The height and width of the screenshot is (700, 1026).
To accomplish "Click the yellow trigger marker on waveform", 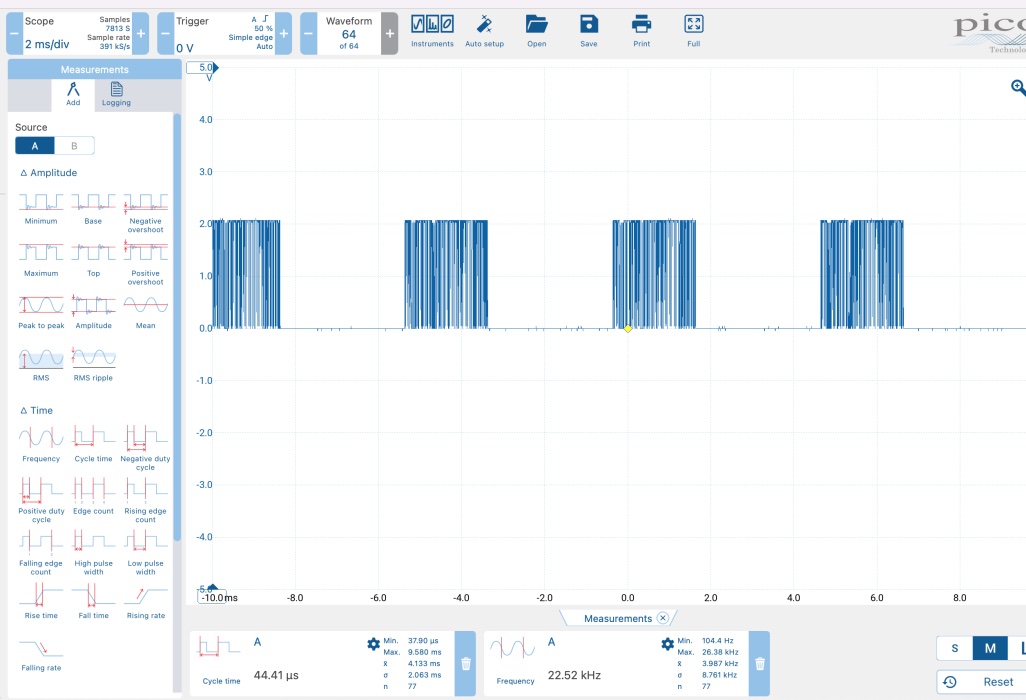I will point(628,329).
